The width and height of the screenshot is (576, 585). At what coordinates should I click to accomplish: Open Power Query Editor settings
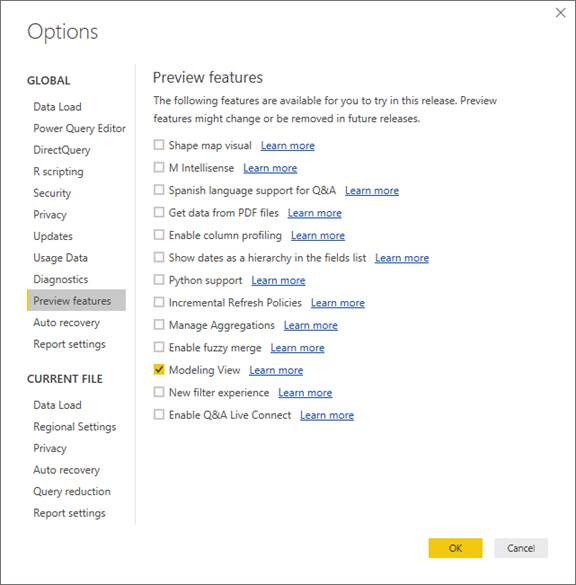(79, 128)
